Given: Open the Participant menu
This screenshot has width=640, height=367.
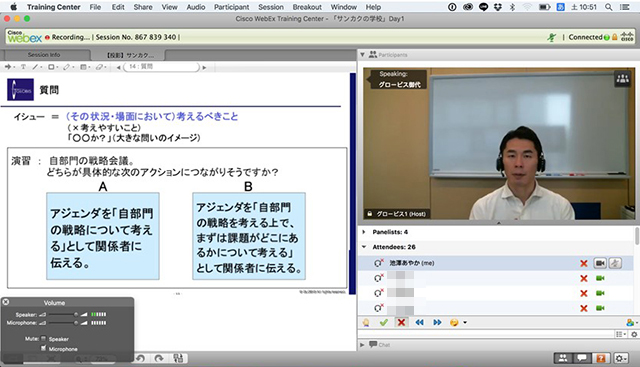Looking at the screenshot, I should (x=231, y=7).
